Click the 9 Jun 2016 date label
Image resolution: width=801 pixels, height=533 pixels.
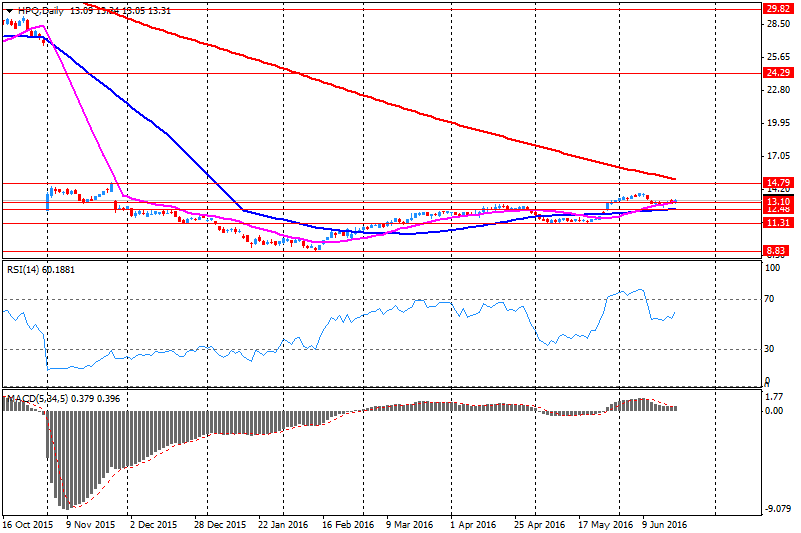click(x=665, y=525)
